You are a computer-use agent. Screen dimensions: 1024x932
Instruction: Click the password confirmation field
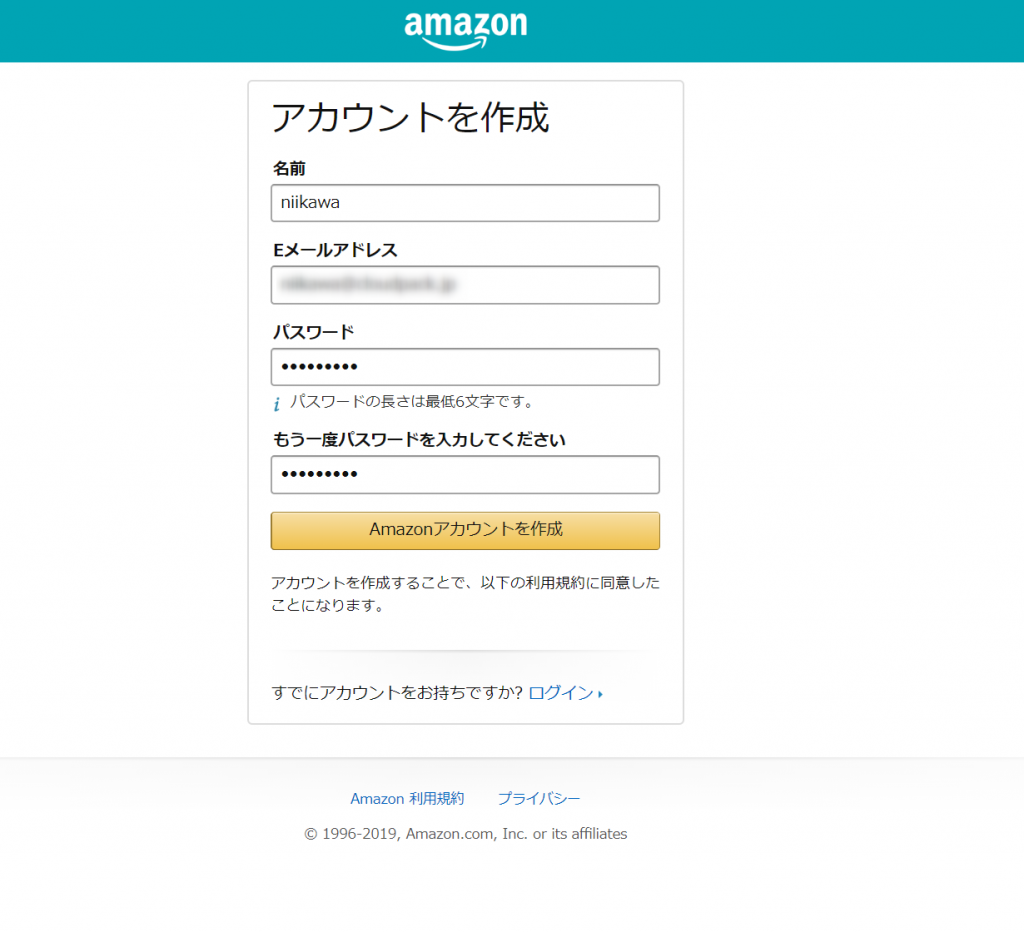tap(465, 475)
